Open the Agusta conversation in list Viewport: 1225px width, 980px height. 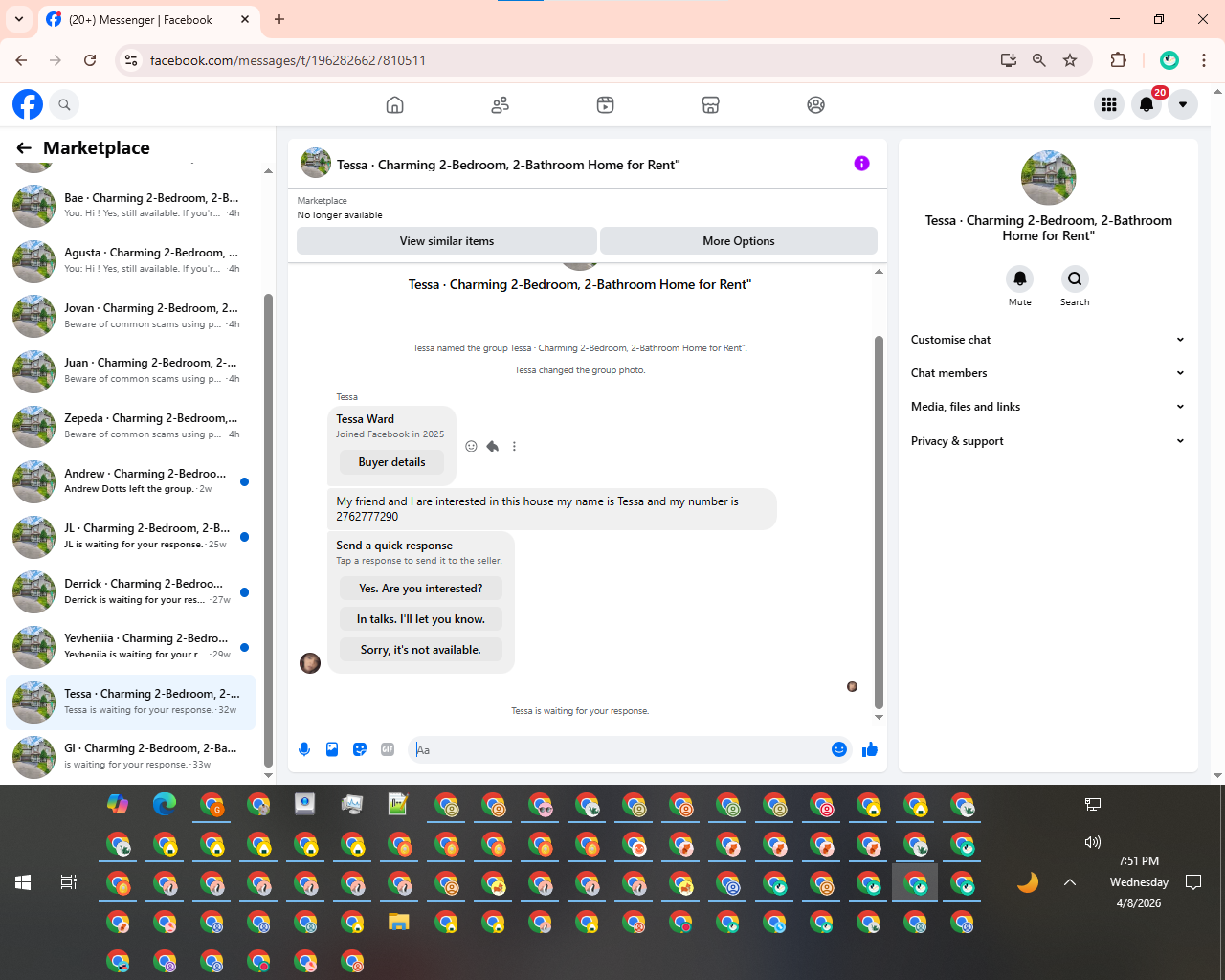click(x=131, y=261)
